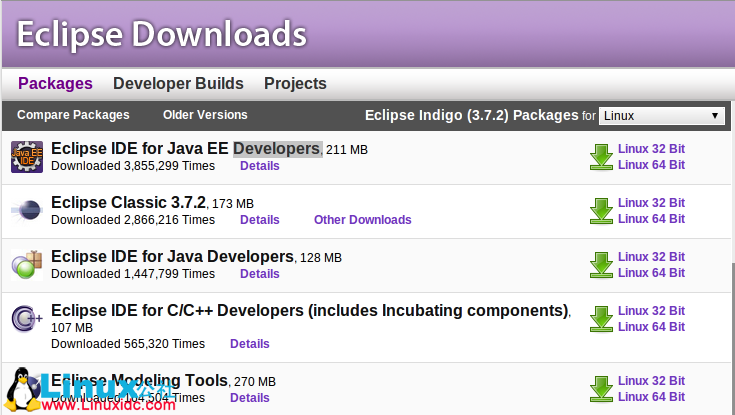
Task: Click title Eclipse IDE for C/C++ Developers
Action: pyautogui.click(x=310, y=310)
